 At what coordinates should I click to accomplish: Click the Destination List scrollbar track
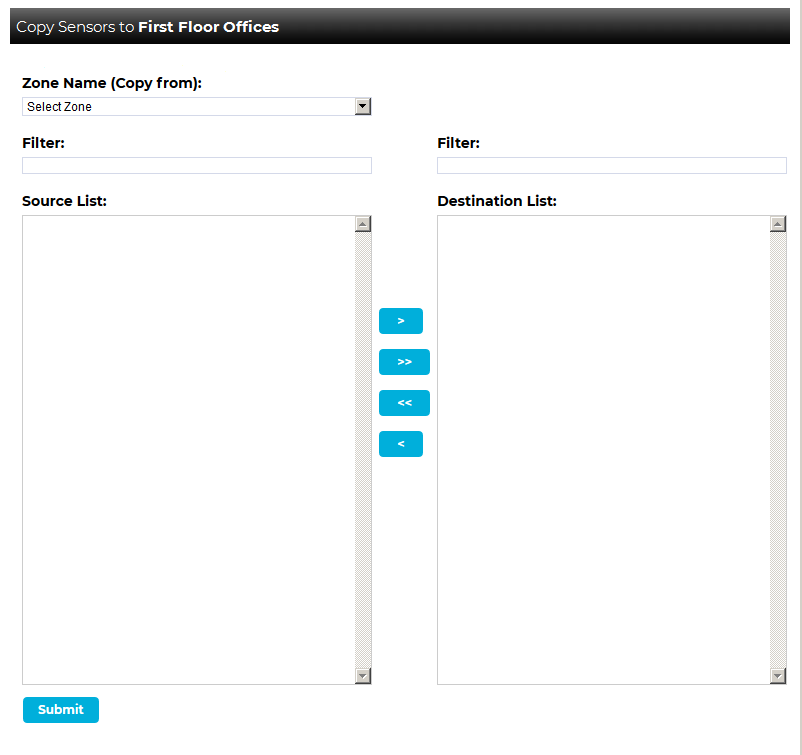tap(778, 450)
